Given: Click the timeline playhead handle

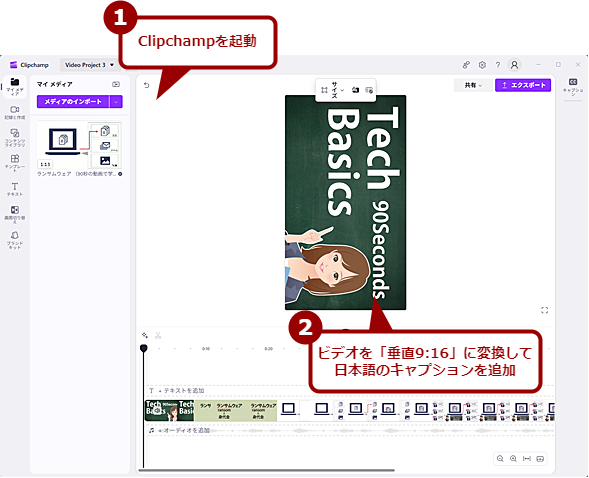Looking at the screenshot, I should tap(143, 348).
